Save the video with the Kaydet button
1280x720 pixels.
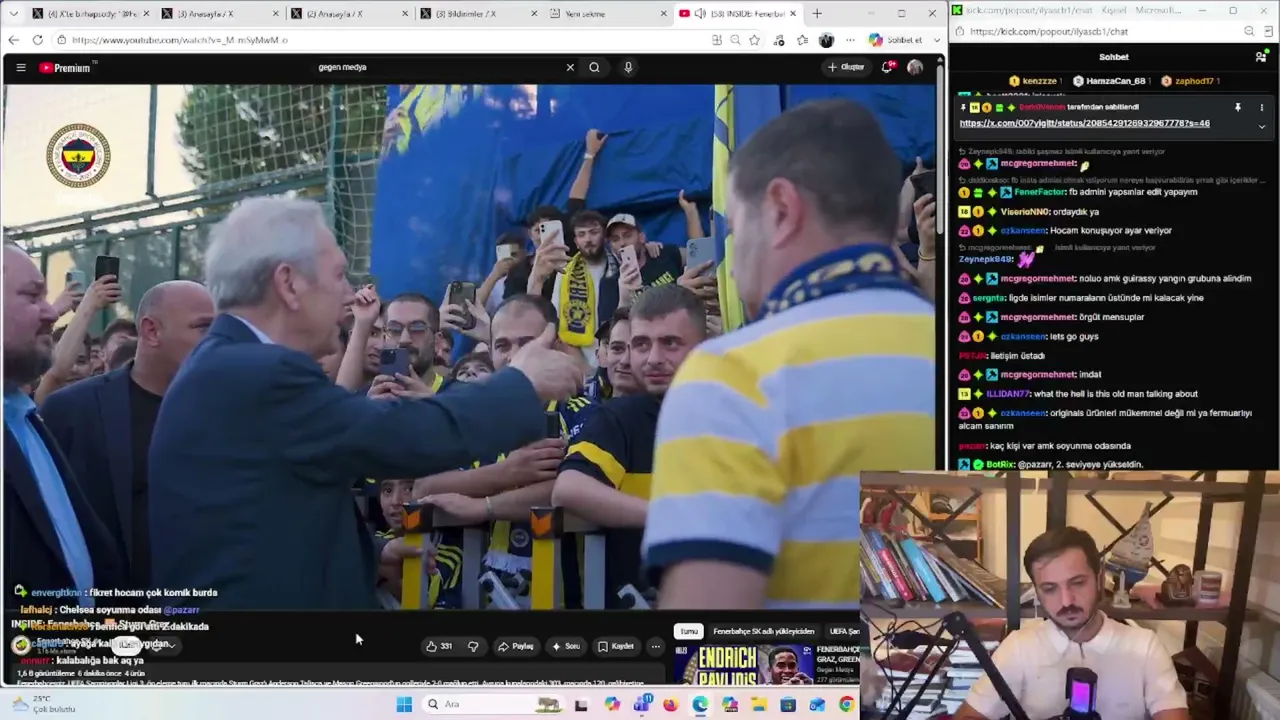[616, 646]
